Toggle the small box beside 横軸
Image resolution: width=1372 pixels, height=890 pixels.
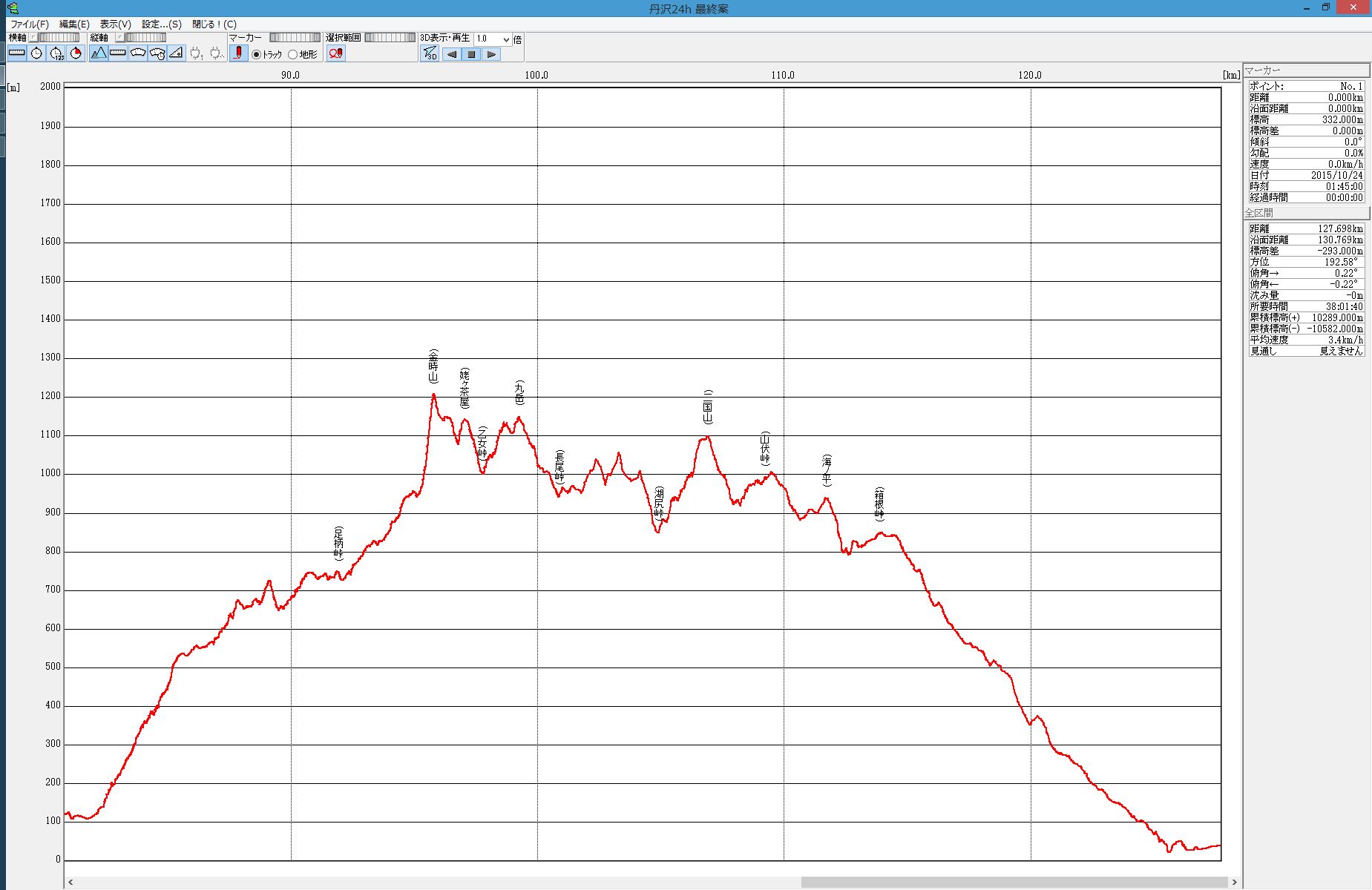[33, 37]
